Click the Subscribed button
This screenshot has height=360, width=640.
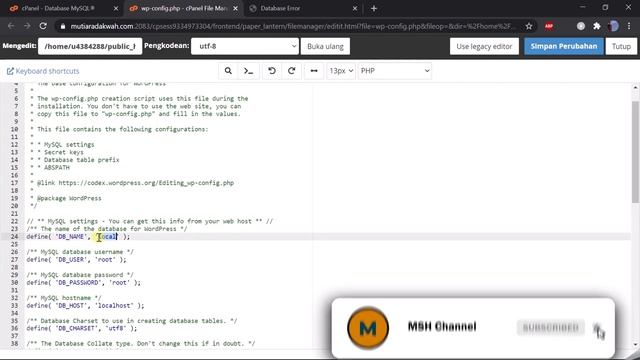(550, 327)
